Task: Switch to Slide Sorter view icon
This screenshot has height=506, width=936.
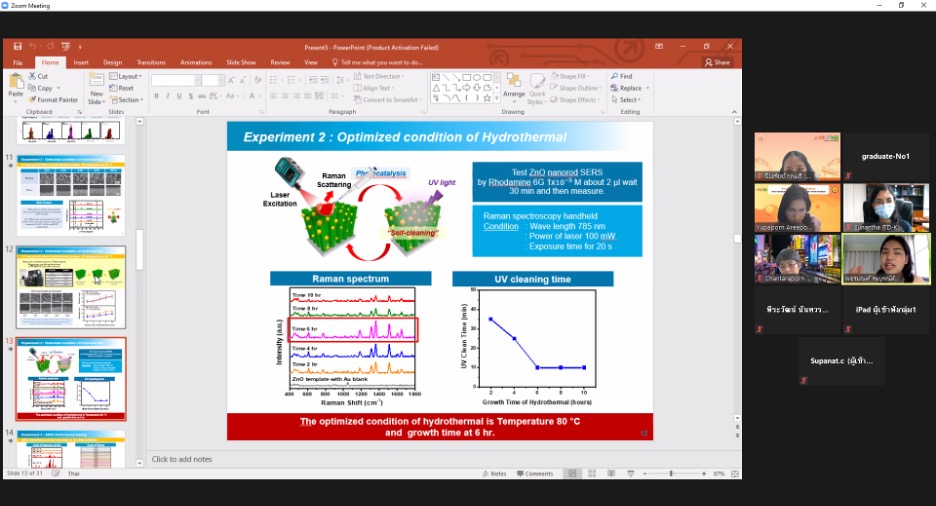Action: click(x=592, y=473)
